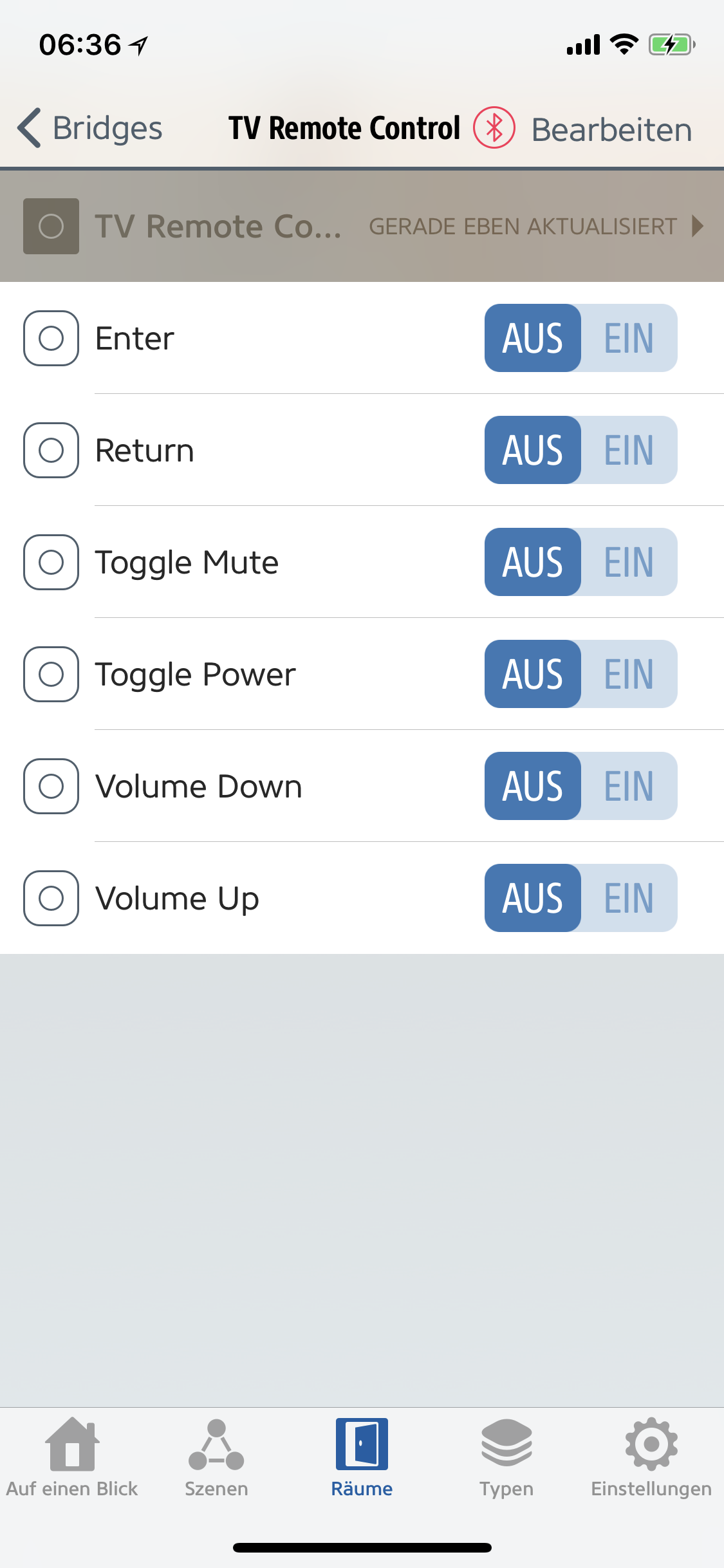Turn on the Toggle Power switch

click(x=628, y=674)
